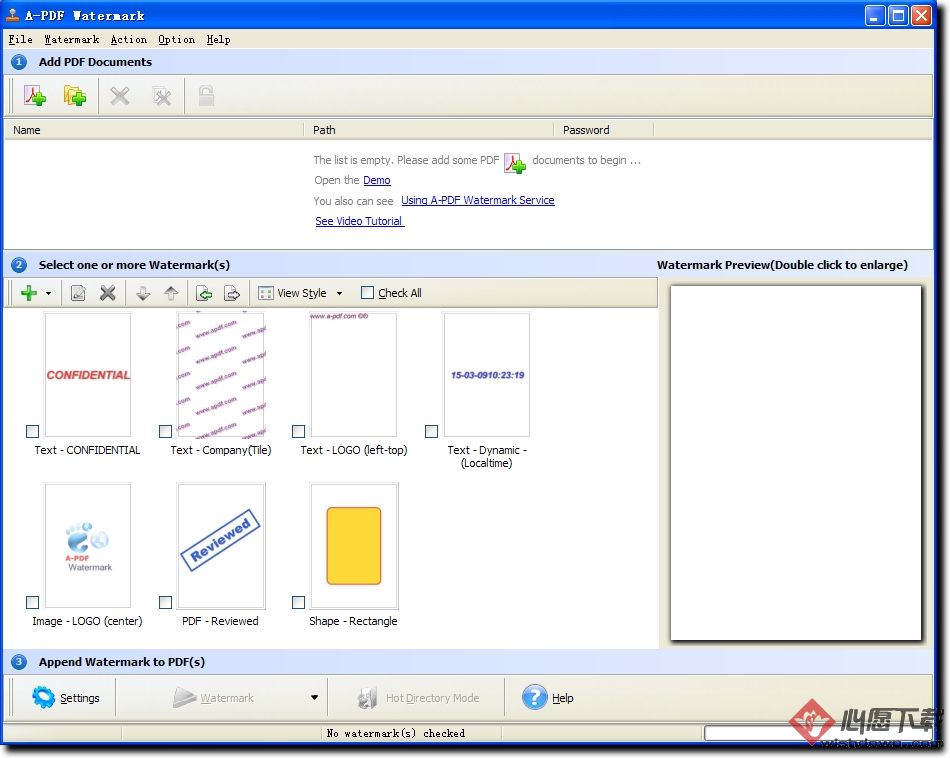The image size is (950, 758).
Task: Click the blue gear Settings icon
Action: (x=43, y=697)
